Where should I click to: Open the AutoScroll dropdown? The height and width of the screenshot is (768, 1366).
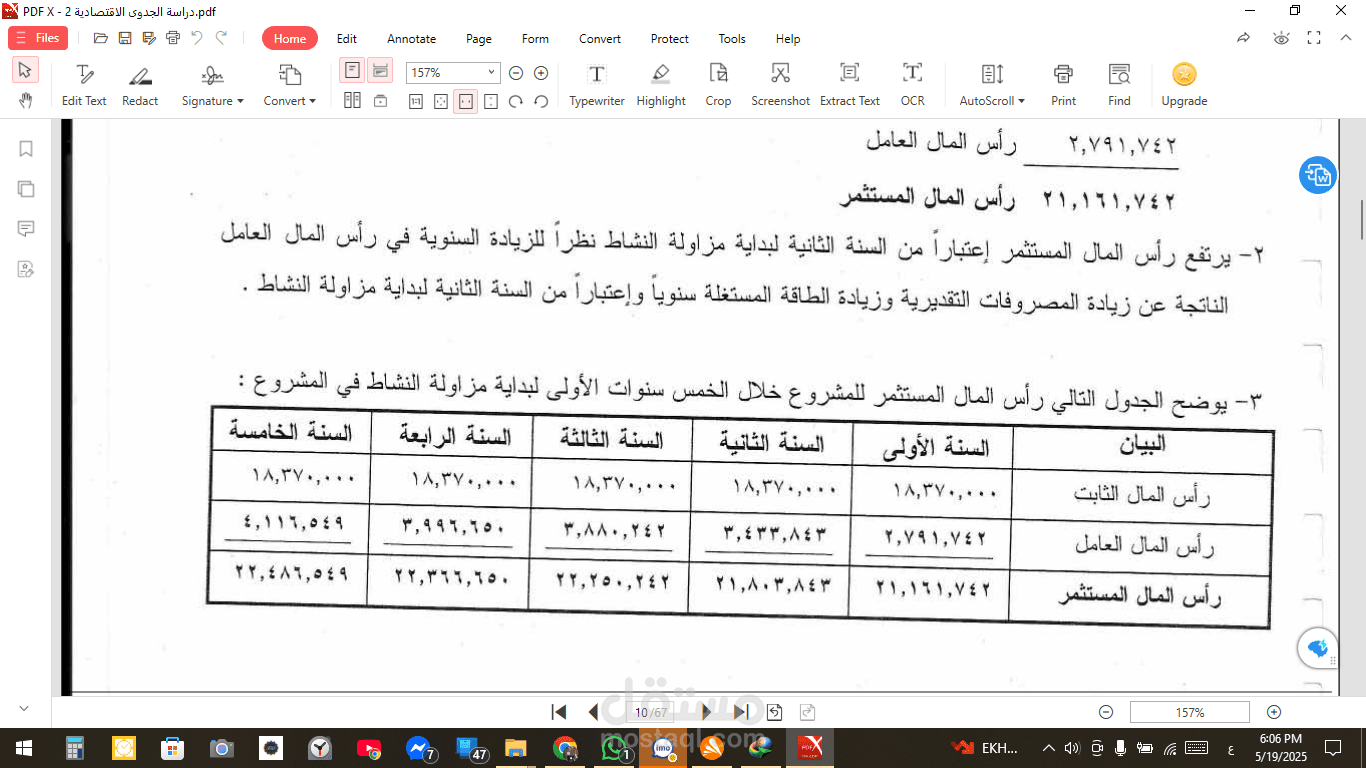click(993, 86)
